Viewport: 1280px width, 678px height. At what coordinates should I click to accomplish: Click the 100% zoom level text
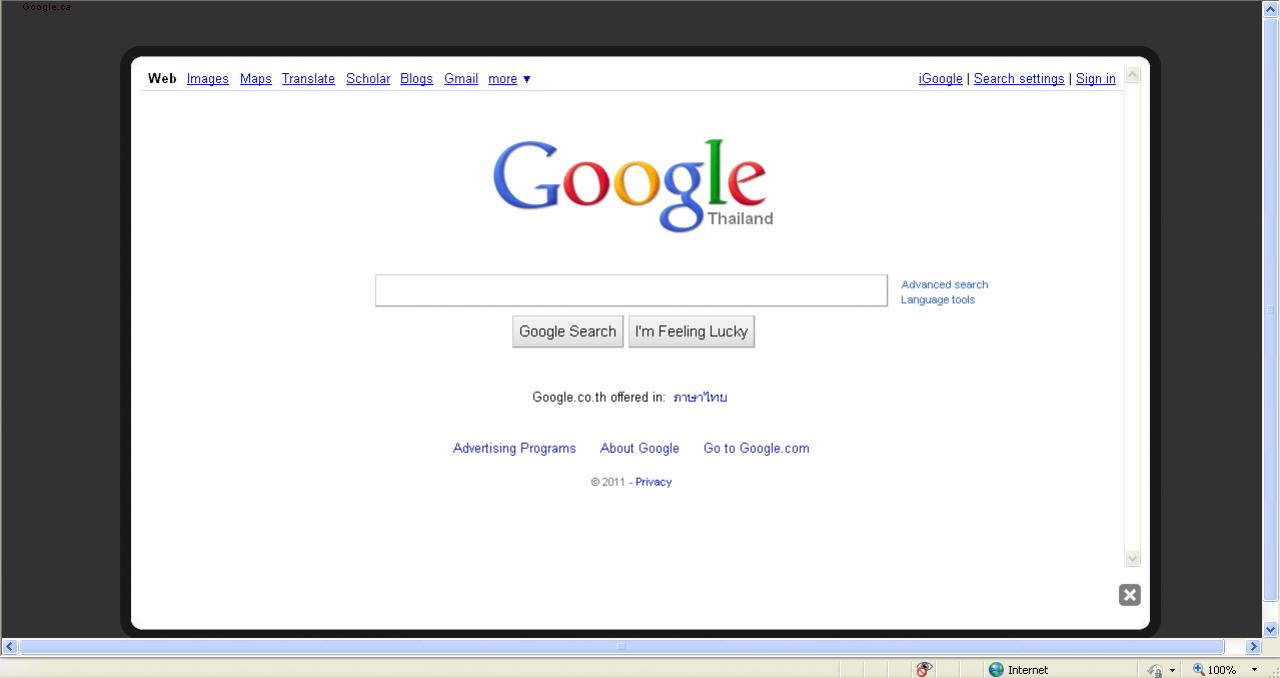(x=1222, y=670)
